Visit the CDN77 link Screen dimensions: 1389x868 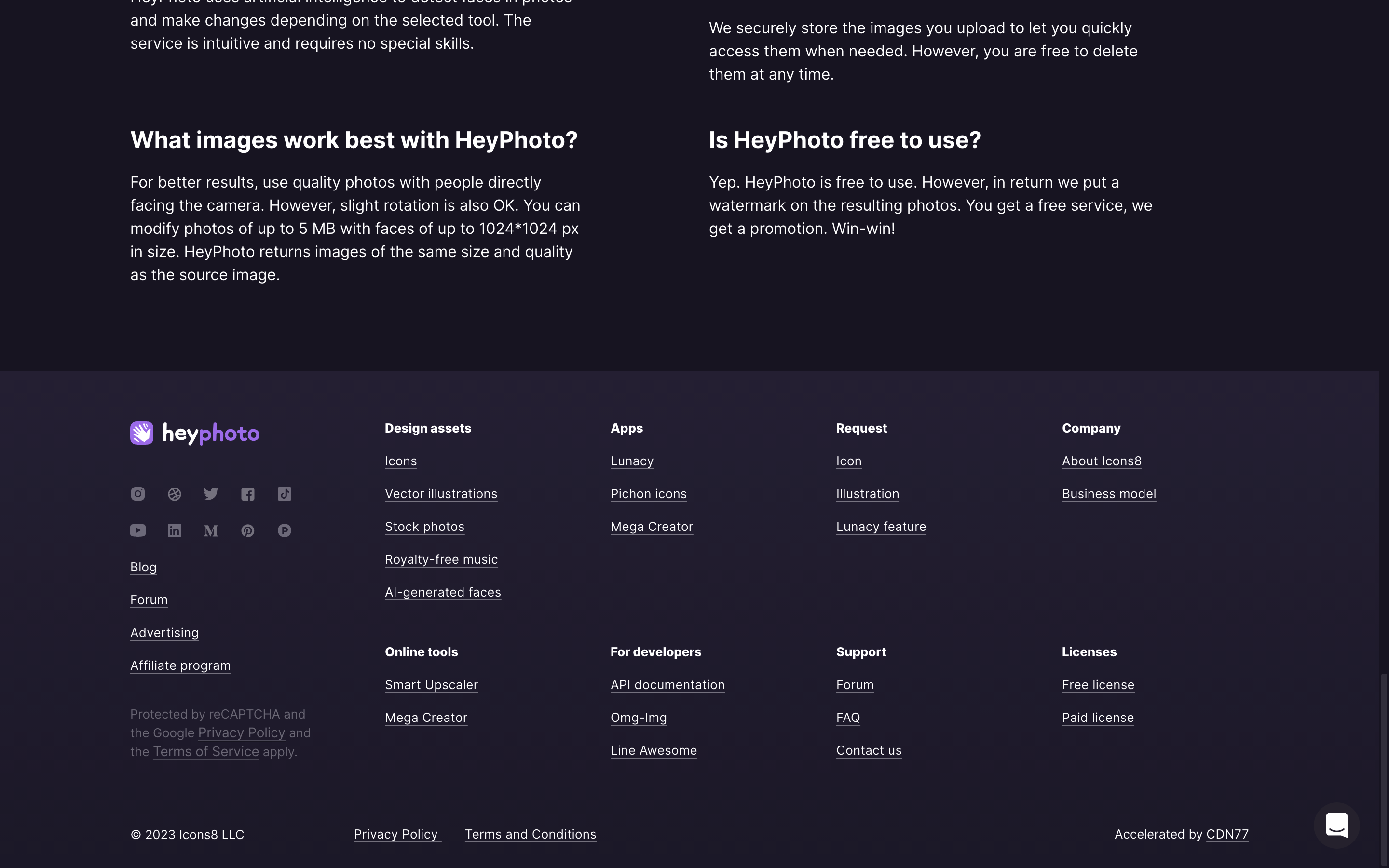(1227, 834)
